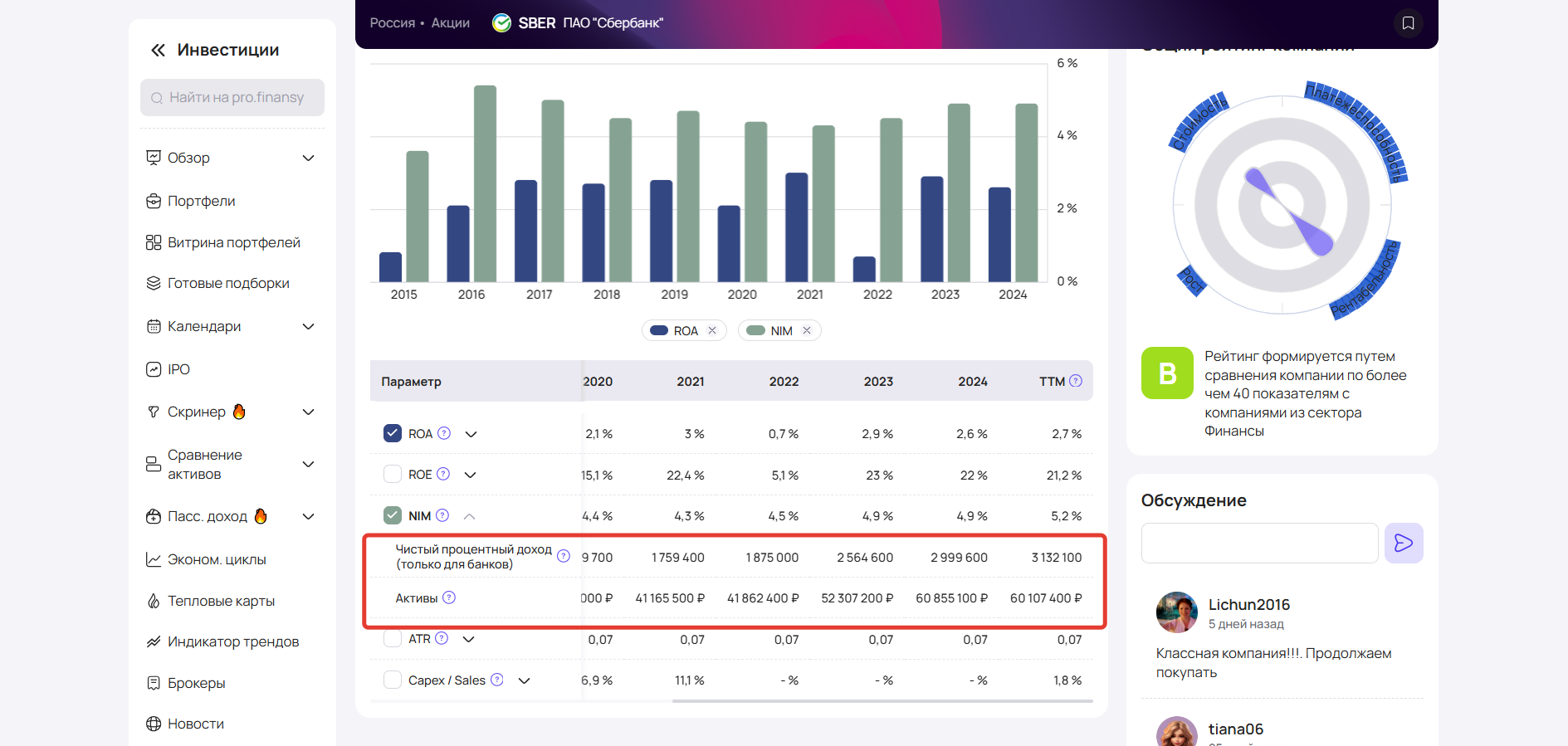Click the Новости globe icon
1568x746 pixels.
click(154, 724)
